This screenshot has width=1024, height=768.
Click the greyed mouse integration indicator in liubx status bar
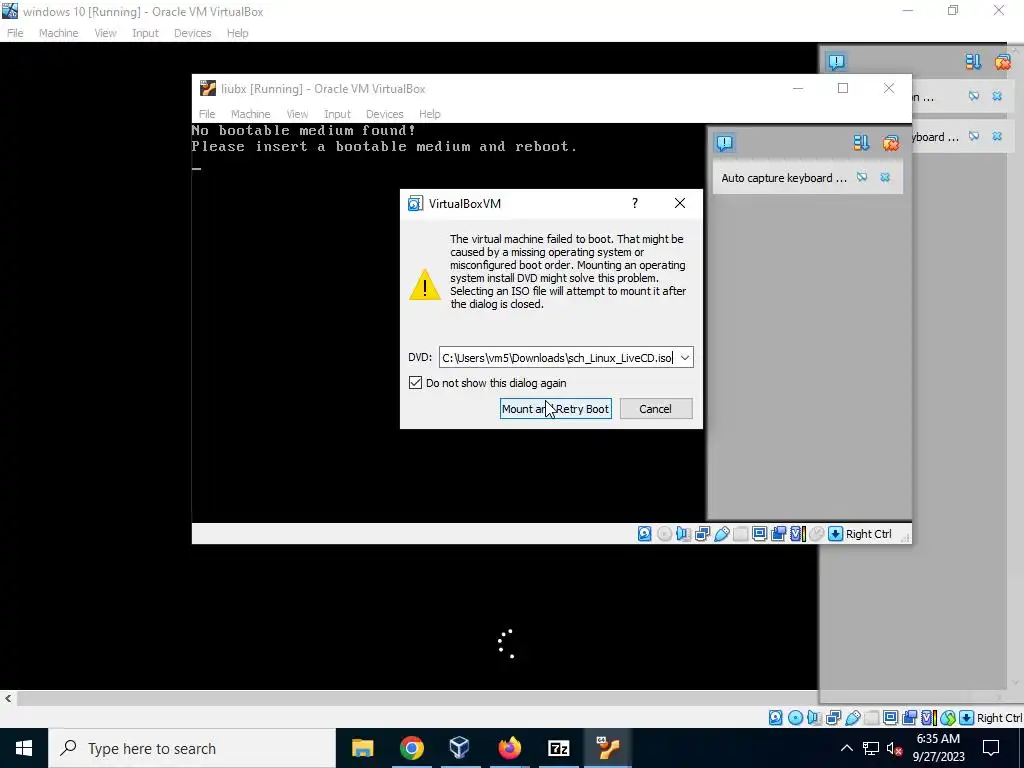click(816, 534)
